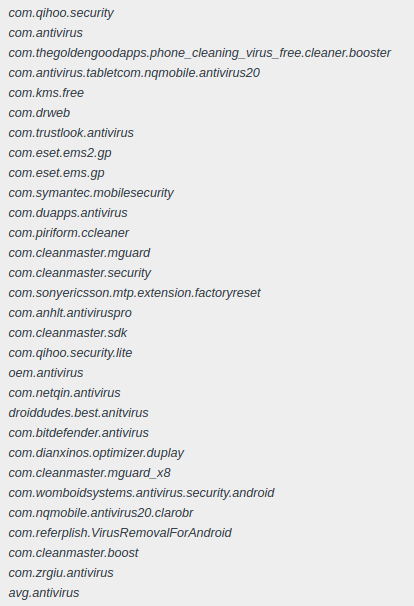This screenshot has height=606, width=414.
Task: Select the sonyericsson factoryreset entry
Action: tap(135, 293)
